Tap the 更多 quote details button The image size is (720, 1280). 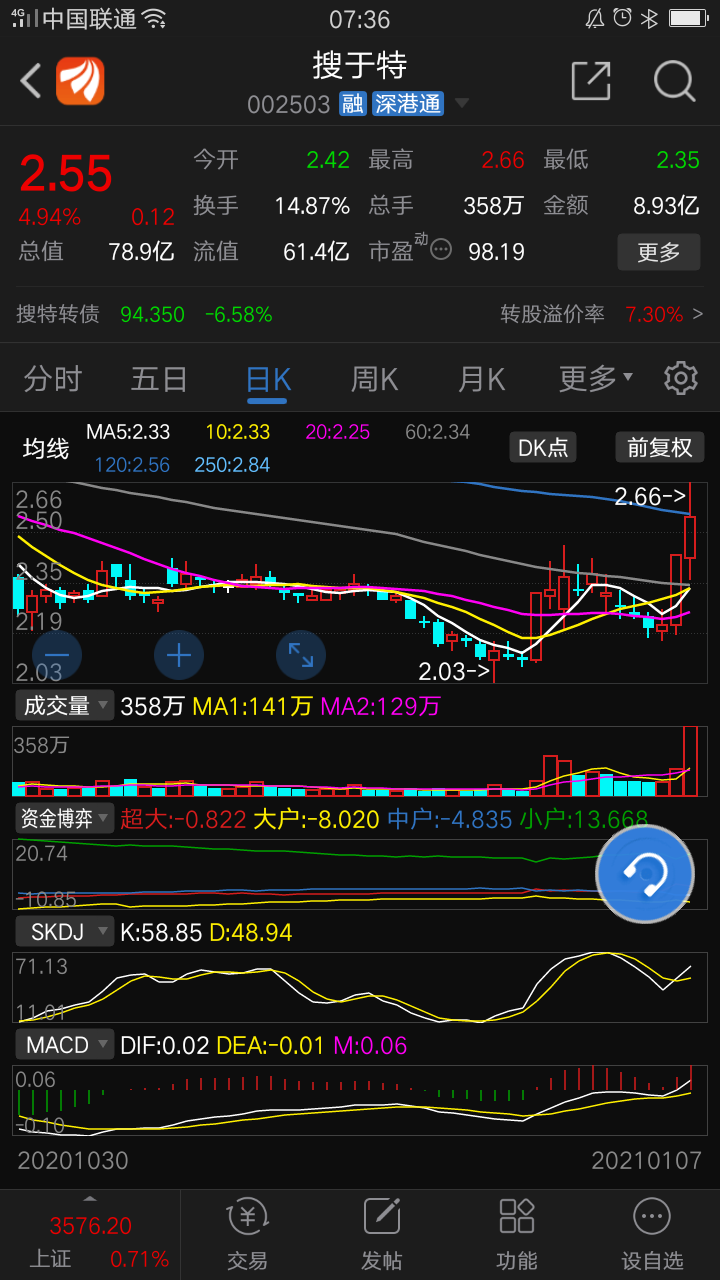[x=659, y=252]
